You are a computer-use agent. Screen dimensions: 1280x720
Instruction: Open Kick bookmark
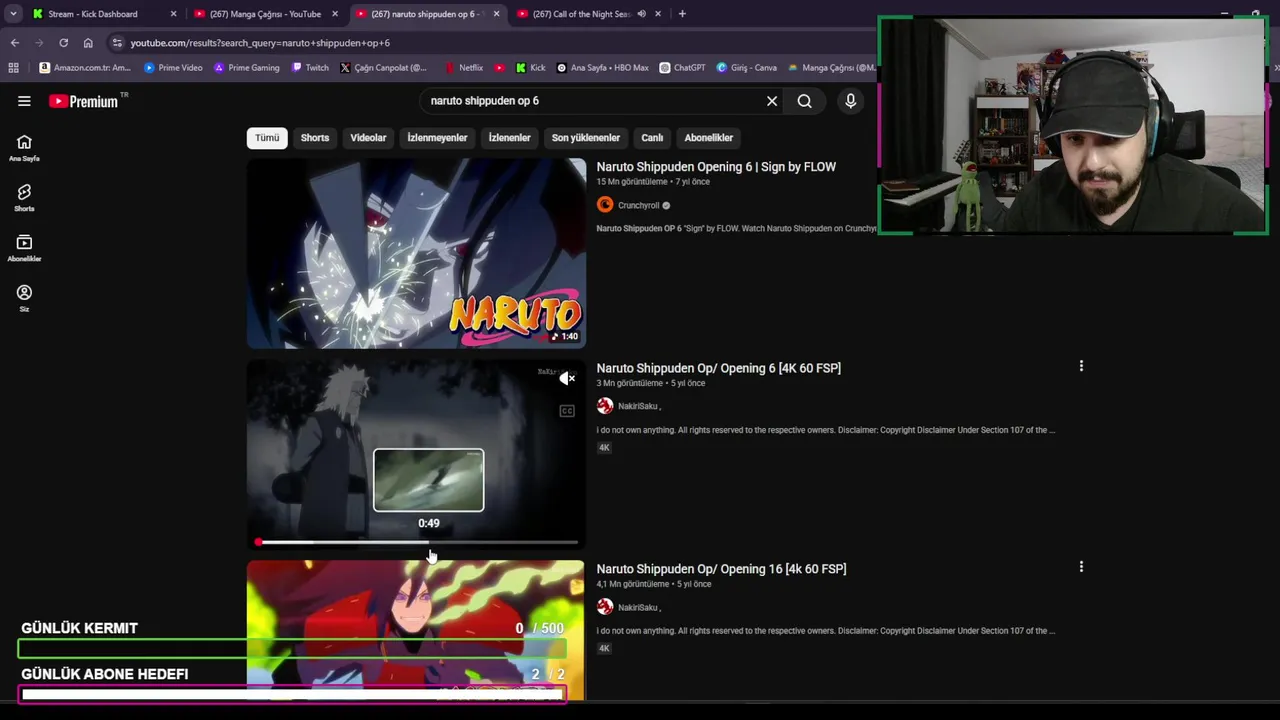point(531,68)
